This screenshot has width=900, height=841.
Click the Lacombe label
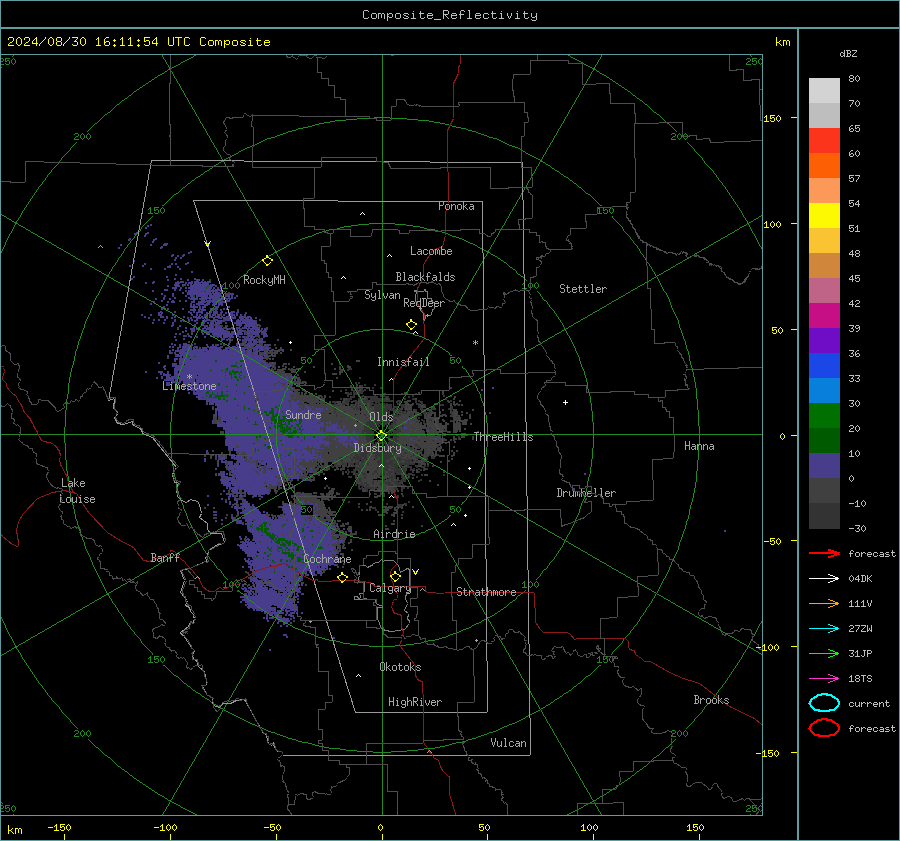point(431,251)
